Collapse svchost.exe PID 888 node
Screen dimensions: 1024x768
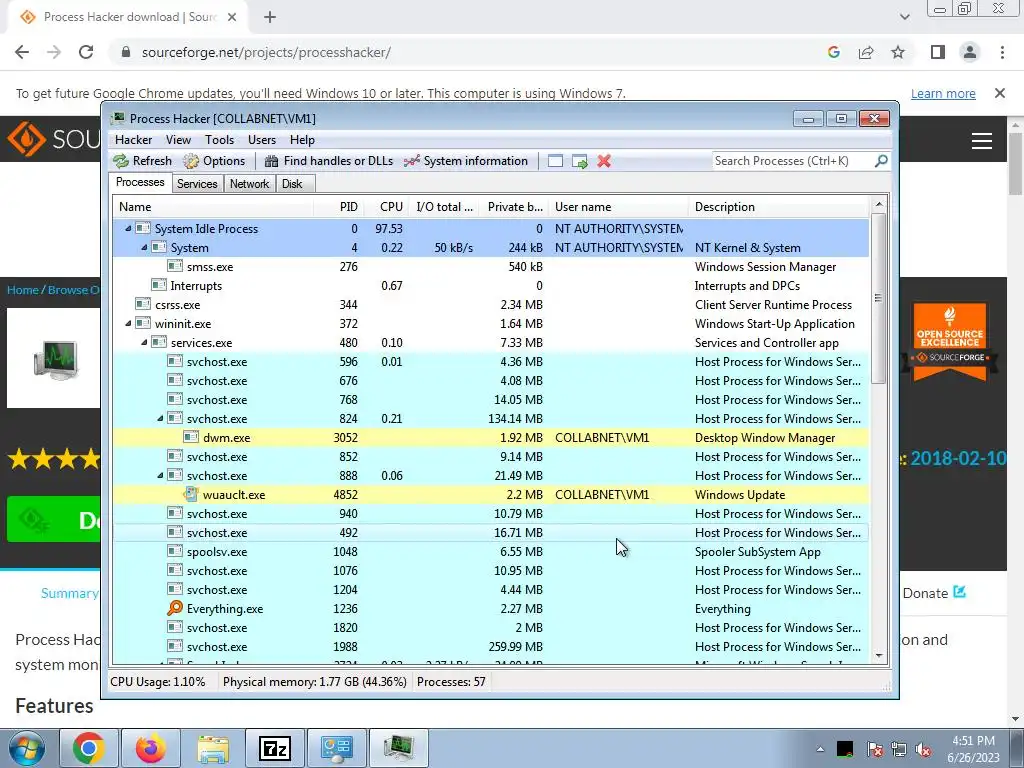point(161,475)
